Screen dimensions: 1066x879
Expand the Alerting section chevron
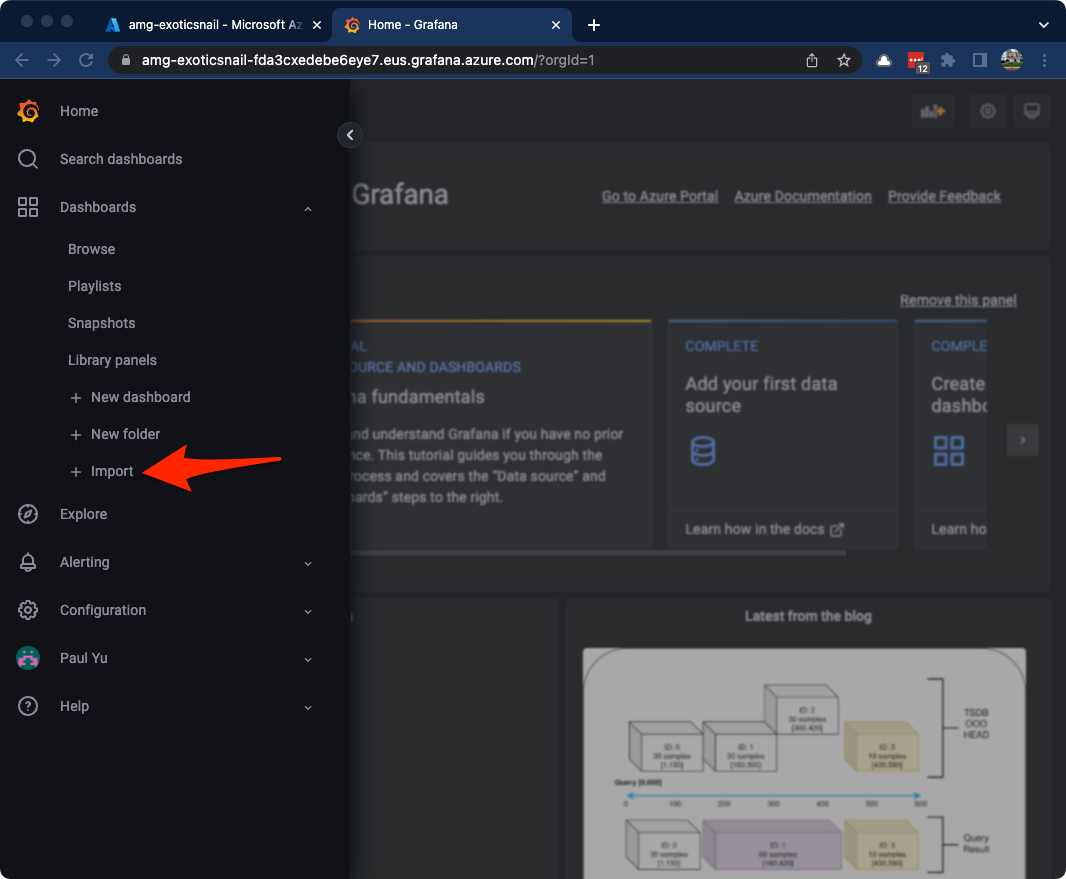click(308, 563)
